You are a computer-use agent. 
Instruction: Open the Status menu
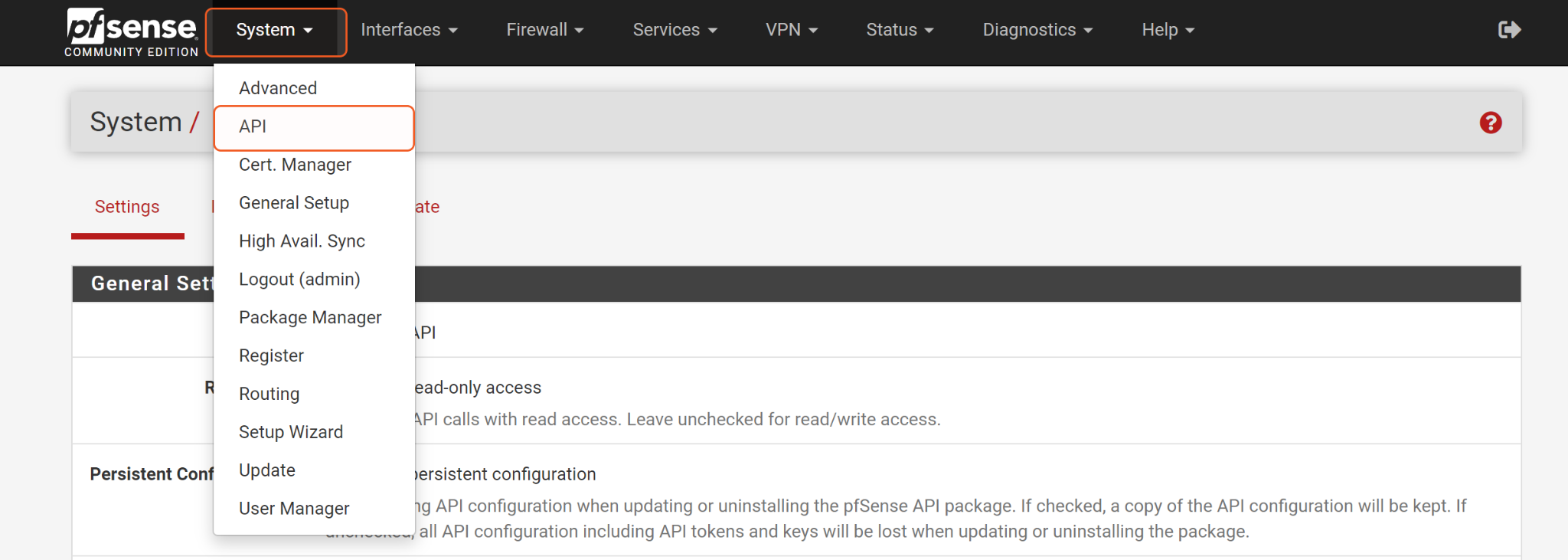point(900,30)
